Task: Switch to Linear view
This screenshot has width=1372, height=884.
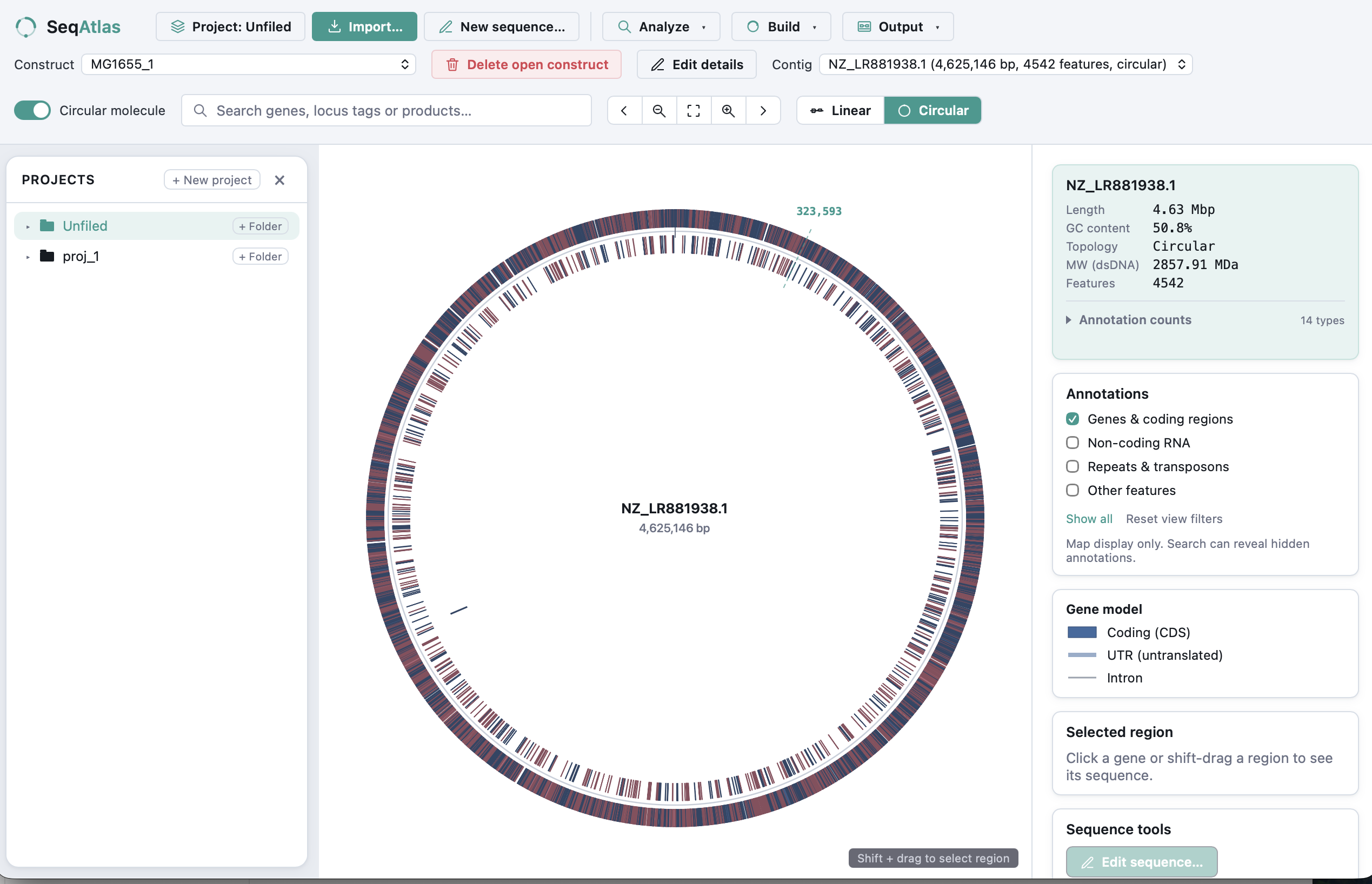Action: pyautogui.click(x=841, y=110)
